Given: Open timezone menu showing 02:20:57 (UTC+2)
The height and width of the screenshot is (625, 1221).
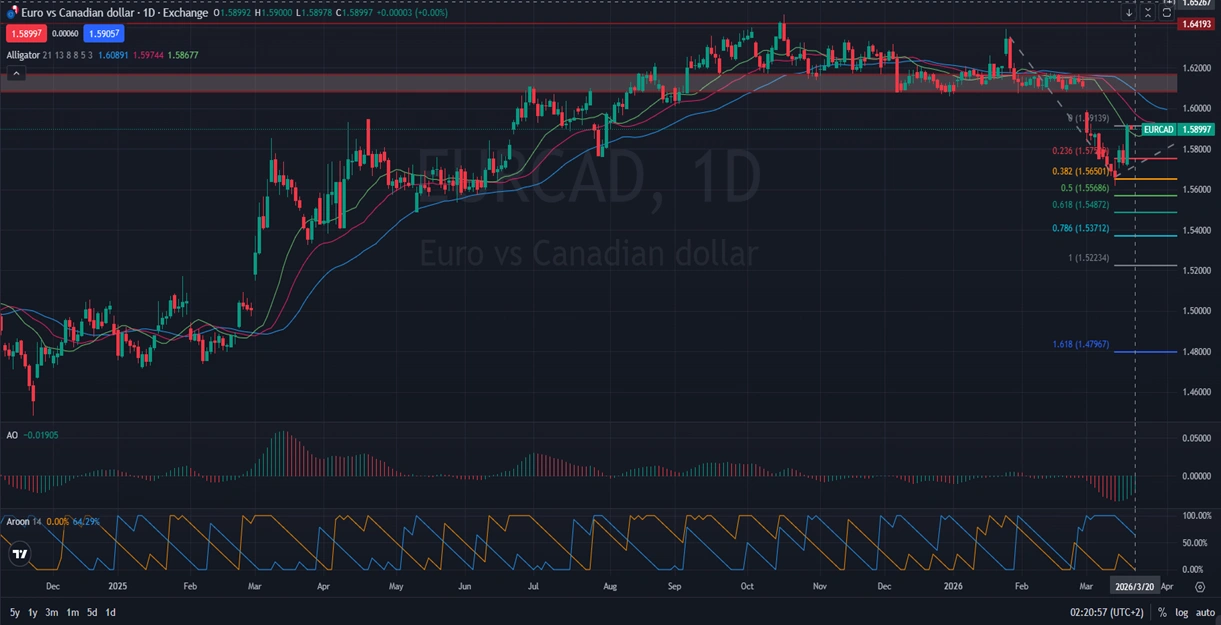Looking at the screenshot, I should [x=1107, y=612].
